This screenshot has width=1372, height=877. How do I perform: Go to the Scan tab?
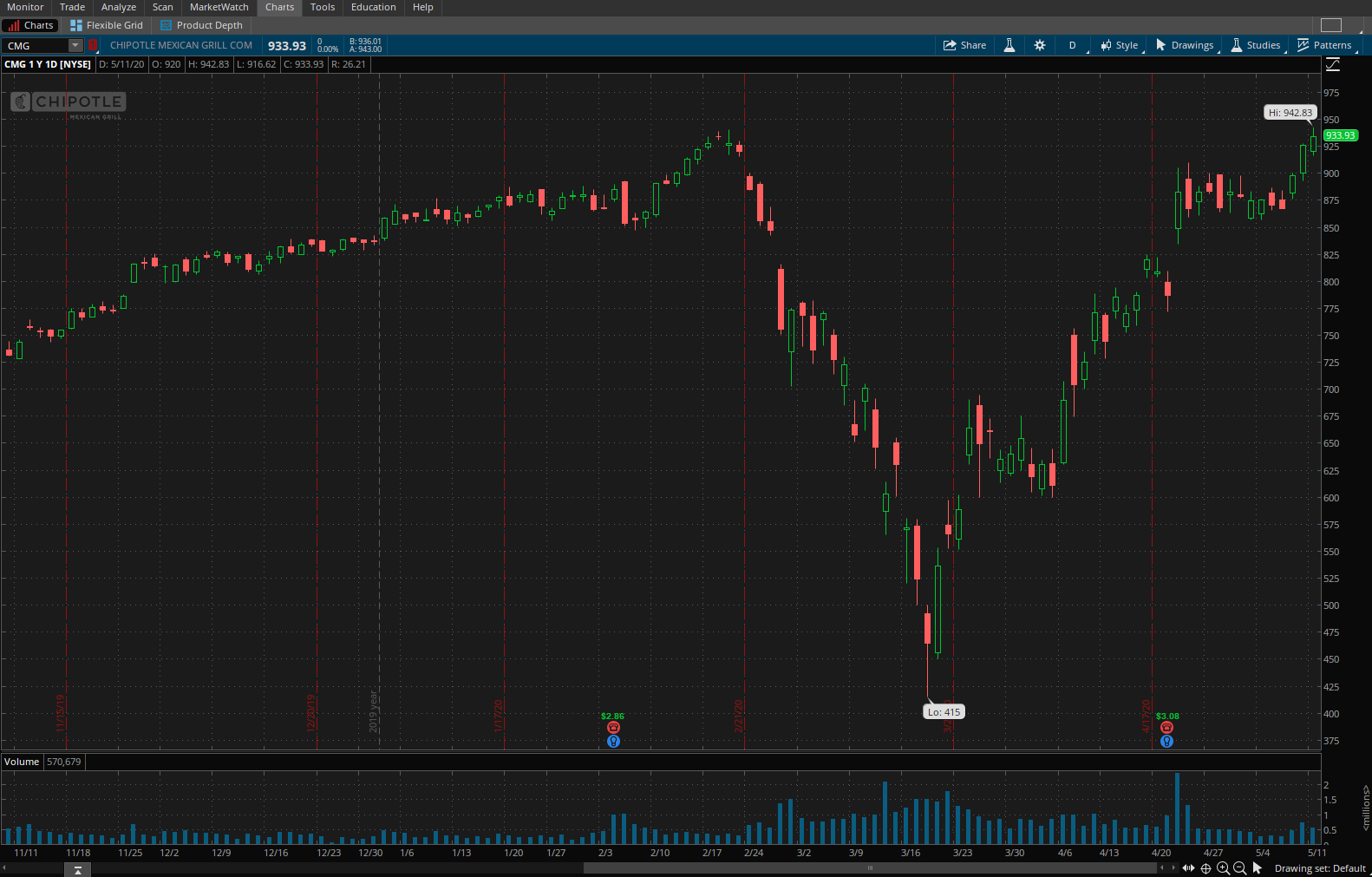click(163, 7)
